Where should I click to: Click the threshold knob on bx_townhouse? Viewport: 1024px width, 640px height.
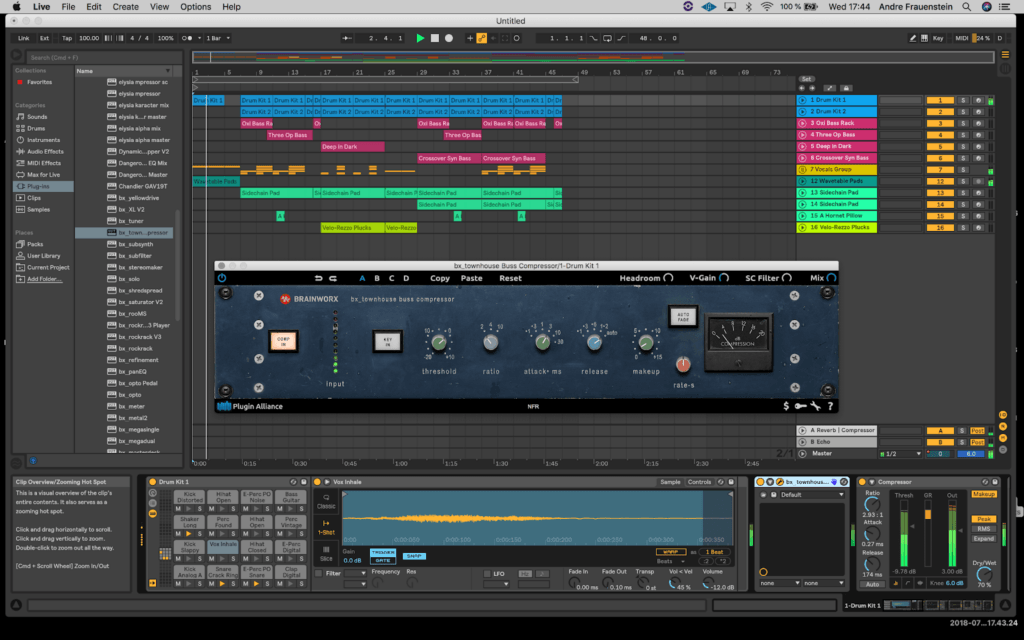coord(439,342)
